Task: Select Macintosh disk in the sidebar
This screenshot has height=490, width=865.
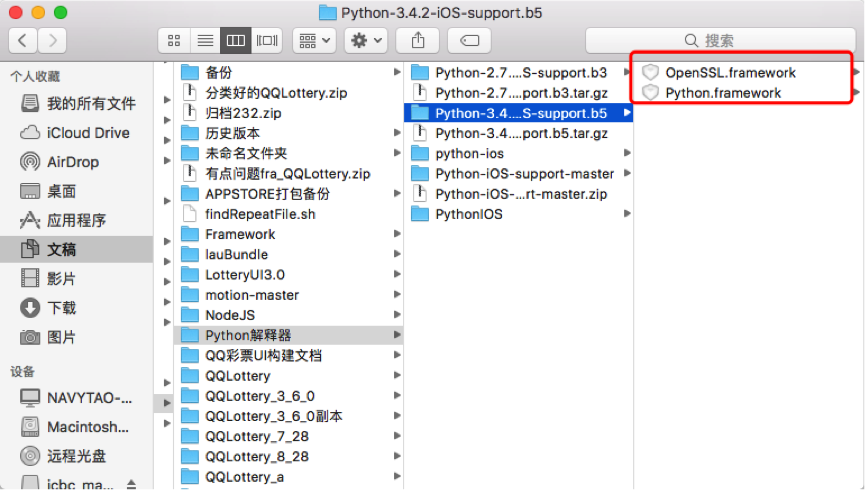Action: (77, 427)
